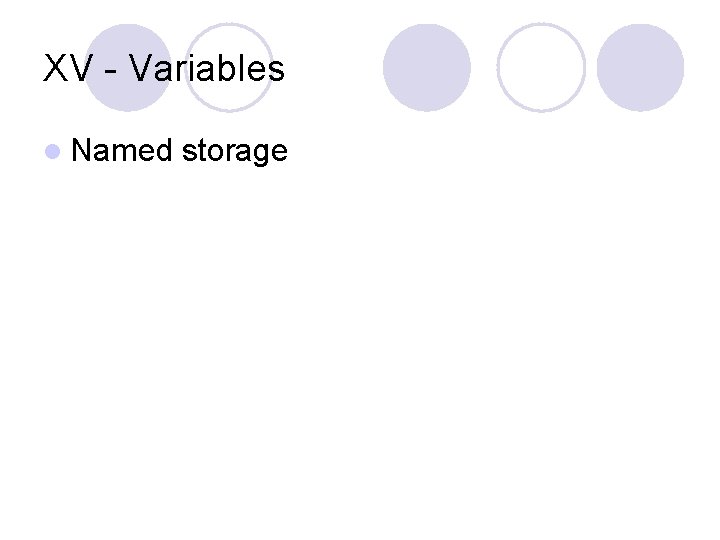Screen dimensions: 720x540
Task: Click the word "storage" in the bullet
Action: point(234,152)
